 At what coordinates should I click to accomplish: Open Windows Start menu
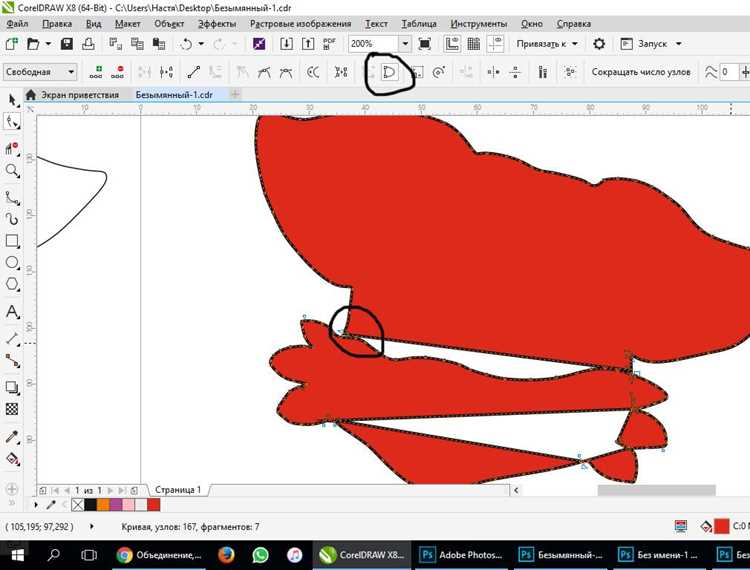(17, 555)
